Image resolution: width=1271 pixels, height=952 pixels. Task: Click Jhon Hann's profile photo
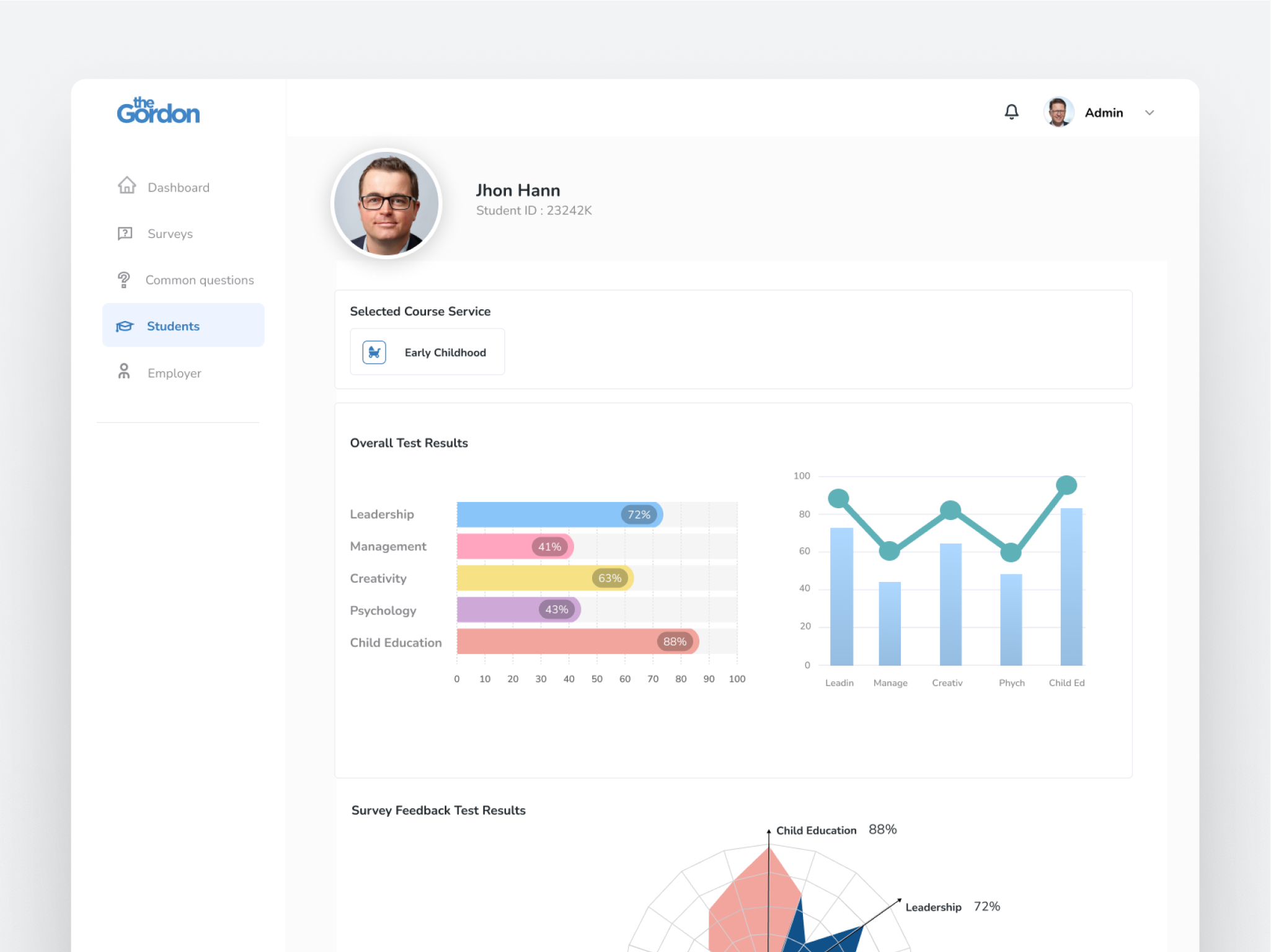pyautogui.click(x=386, y=203)
